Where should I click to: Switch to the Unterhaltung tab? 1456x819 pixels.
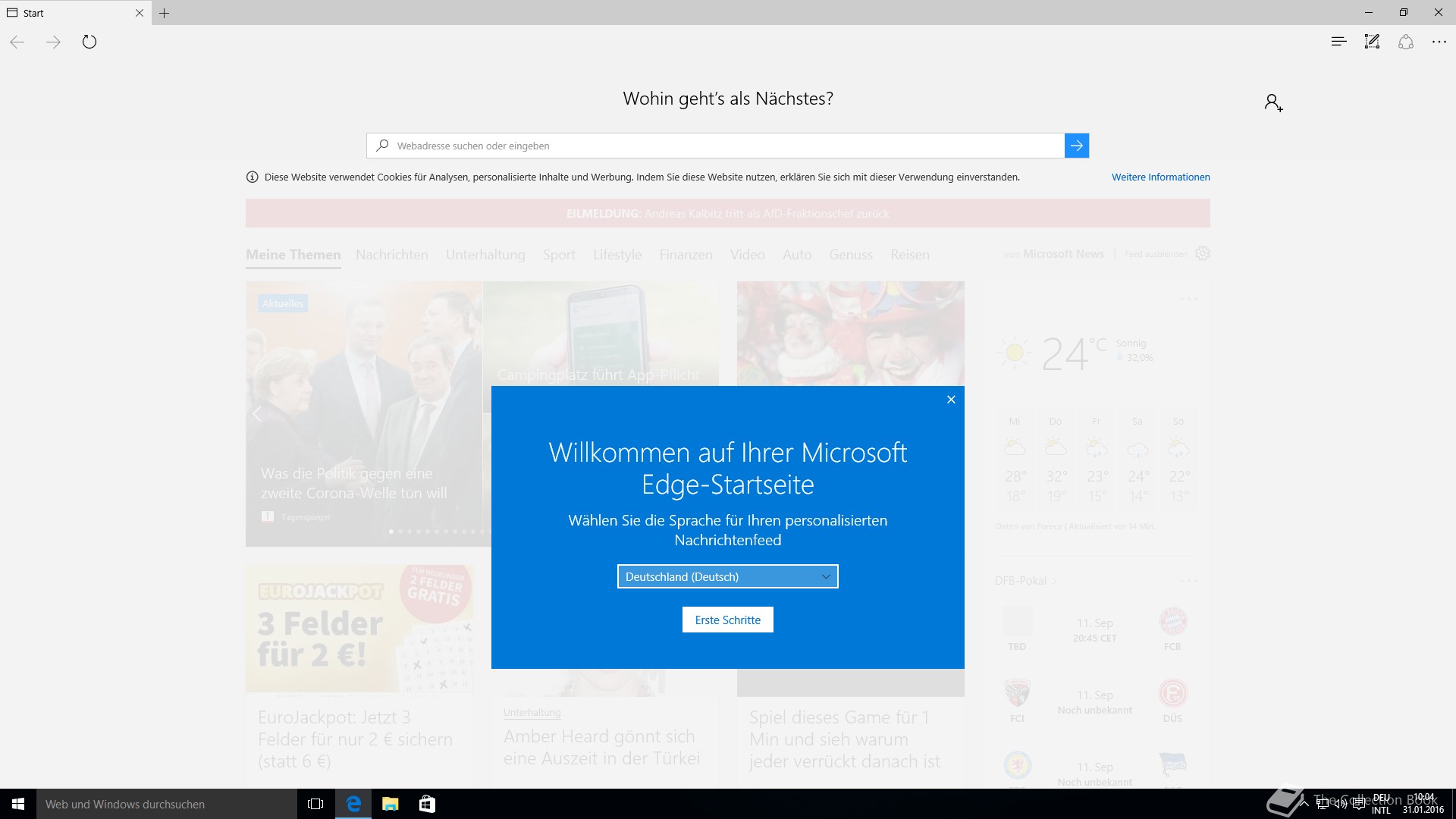[x=485, y=255]
